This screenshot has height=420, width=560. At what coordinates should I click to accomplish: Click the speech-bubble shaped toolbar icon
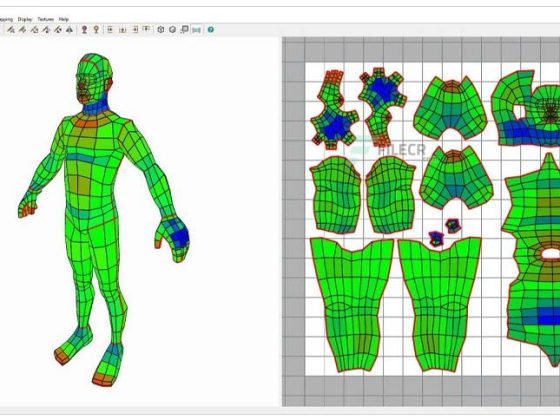[184, 30]
